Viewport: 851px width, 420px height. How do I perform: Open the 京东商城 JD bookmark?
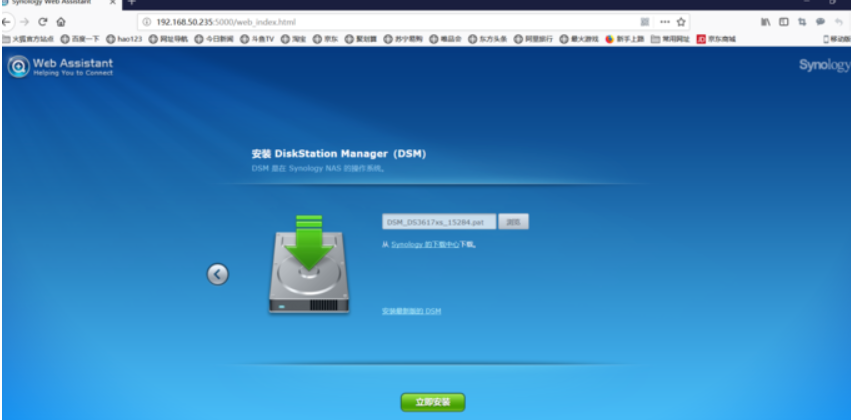point(716,39)
